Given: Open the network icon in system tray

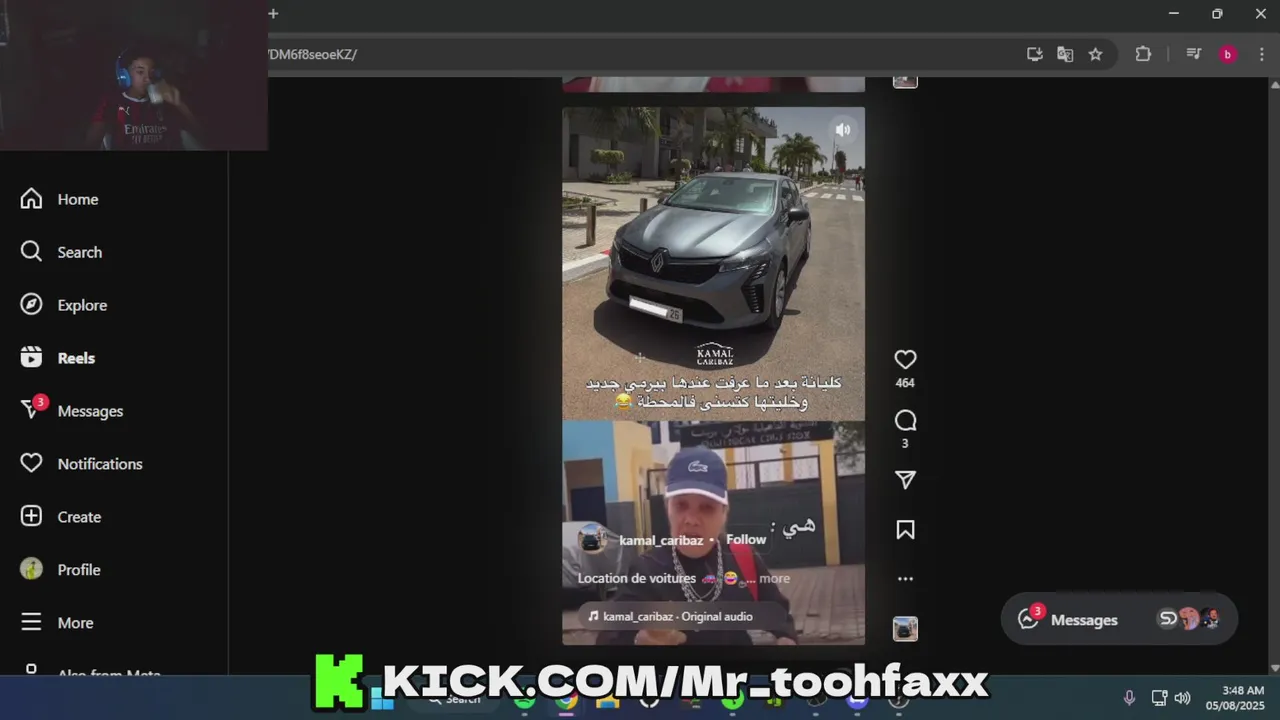Looking at the screenshot, I should pos(1159,698).
